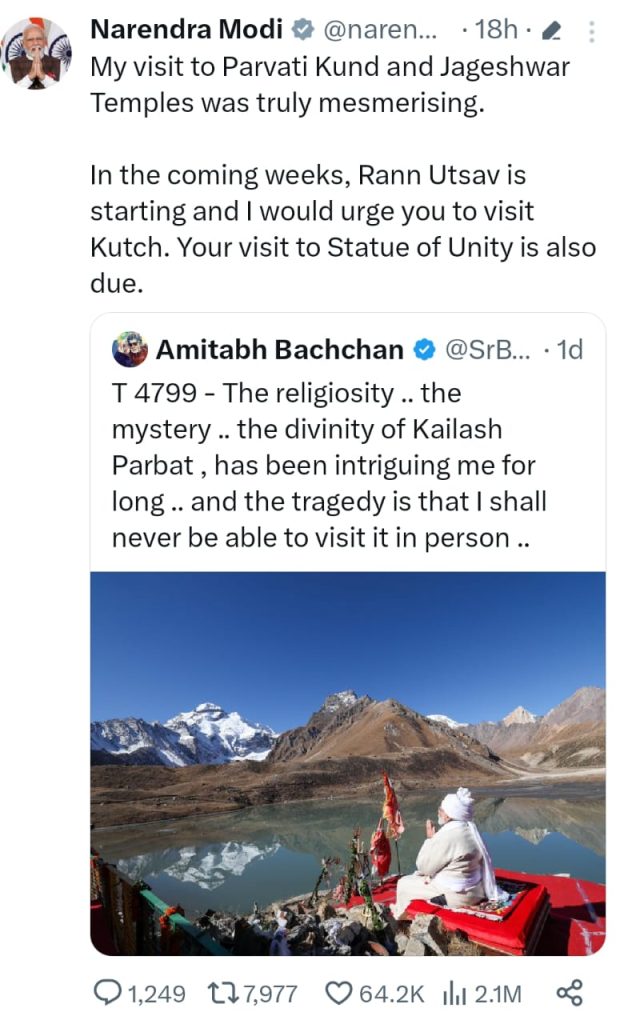This screenshot has height=1024, width=628.
Task: Open the three-dot more options menu
Action: tap(591, 31)
